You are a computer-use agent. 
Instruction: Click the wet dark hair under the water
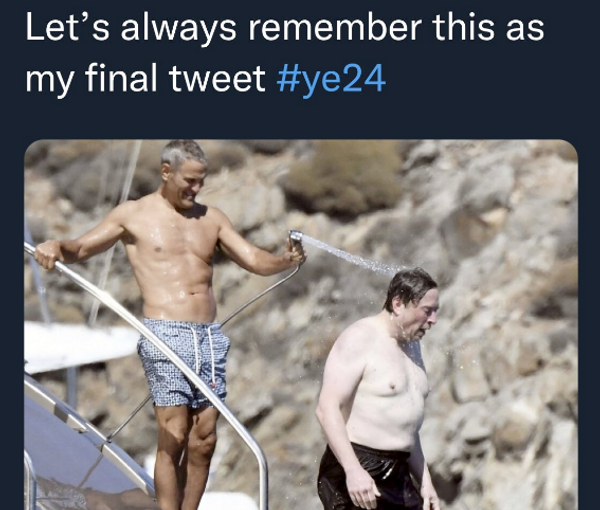[x=408, y=285]
